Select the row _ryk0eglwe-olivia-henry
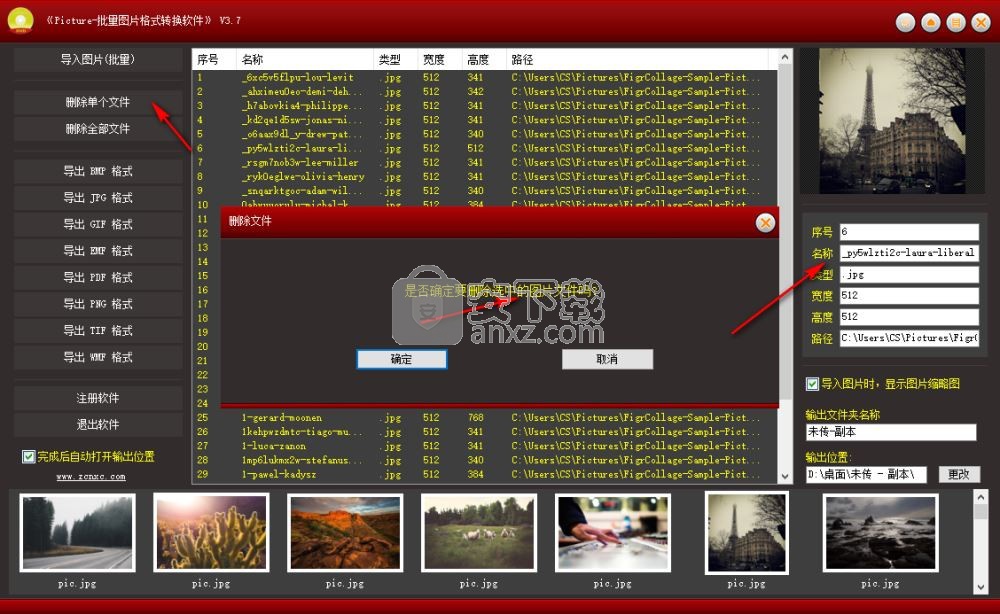This screenshot has height=614, width=1000. coord(485,177)
